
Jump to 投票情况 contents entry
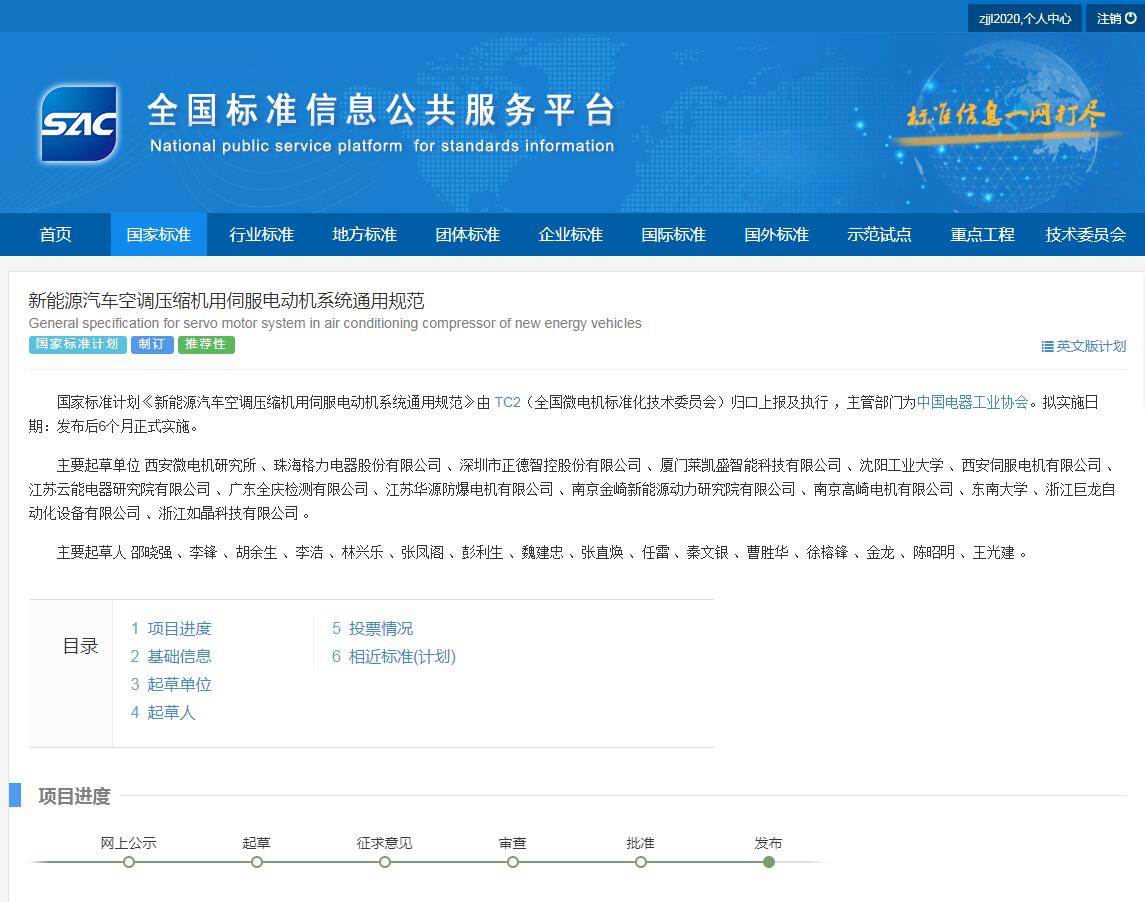(x=372, y=629)
